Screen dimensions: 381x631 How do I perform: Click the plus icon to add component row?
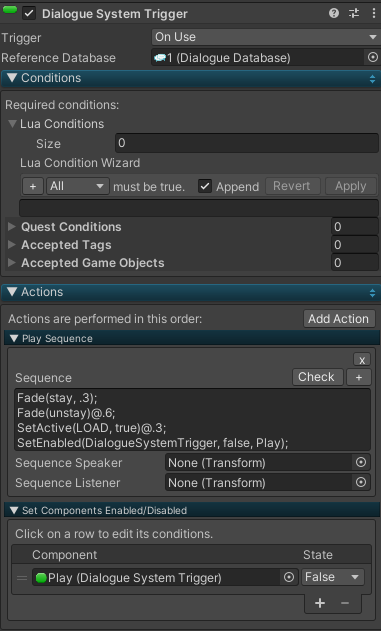320,603
